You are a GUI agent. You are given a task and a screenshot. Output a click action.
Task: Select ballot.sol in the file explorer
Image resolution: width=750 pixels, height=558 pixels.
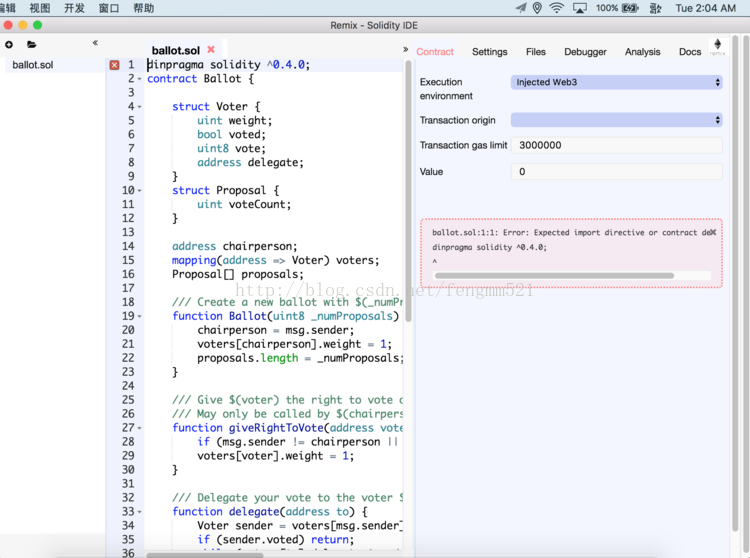(x=33, y=65)
